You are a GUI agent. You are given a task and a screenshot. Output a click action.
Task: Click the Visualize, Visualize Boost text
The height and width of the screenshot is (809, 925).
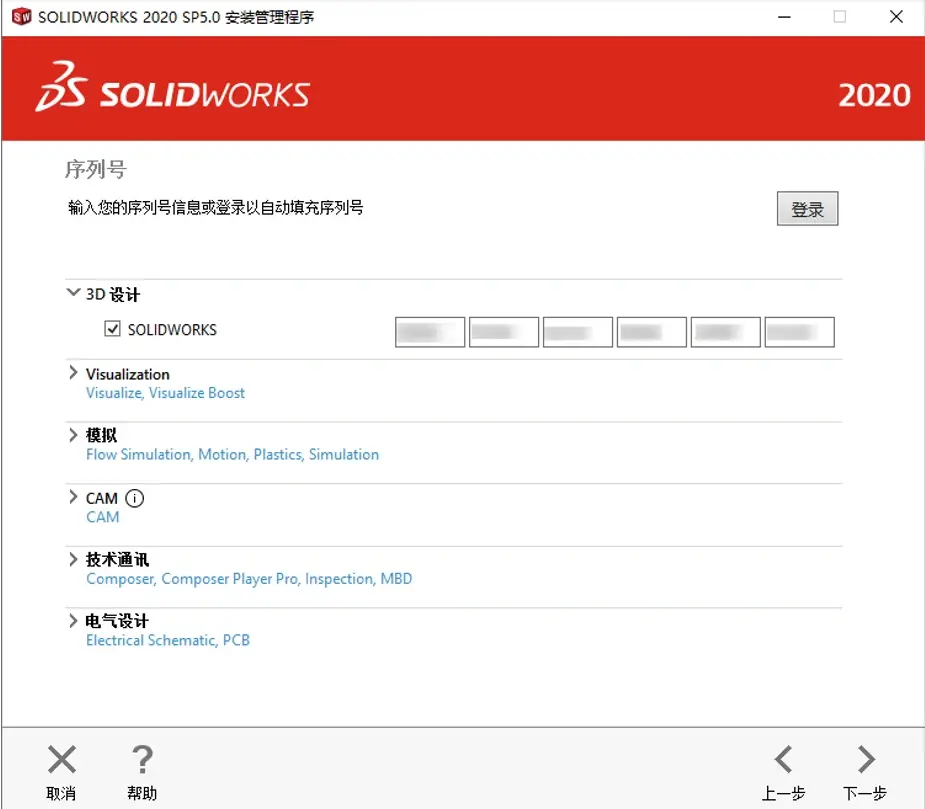[x=165, y=393]
